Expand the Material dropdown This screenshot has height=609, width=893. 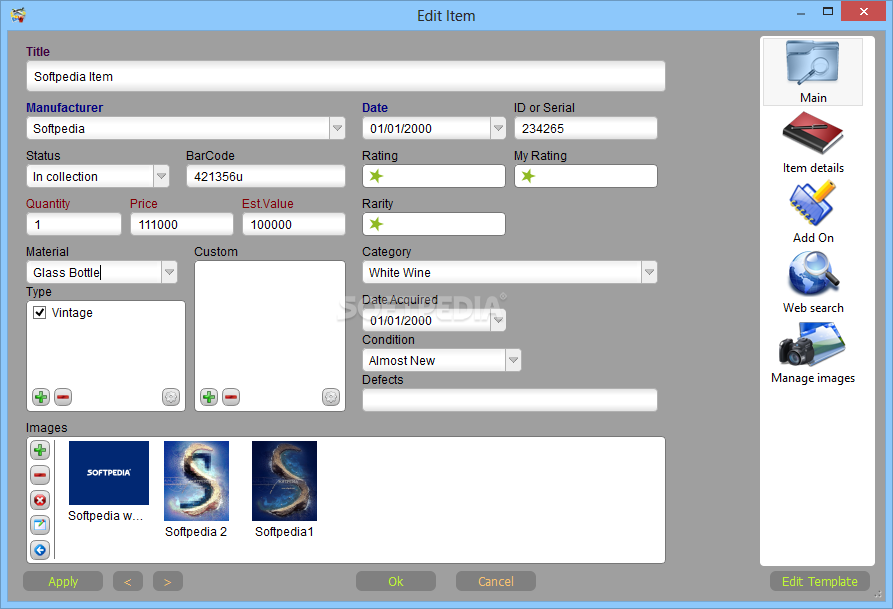click(169, 272)
